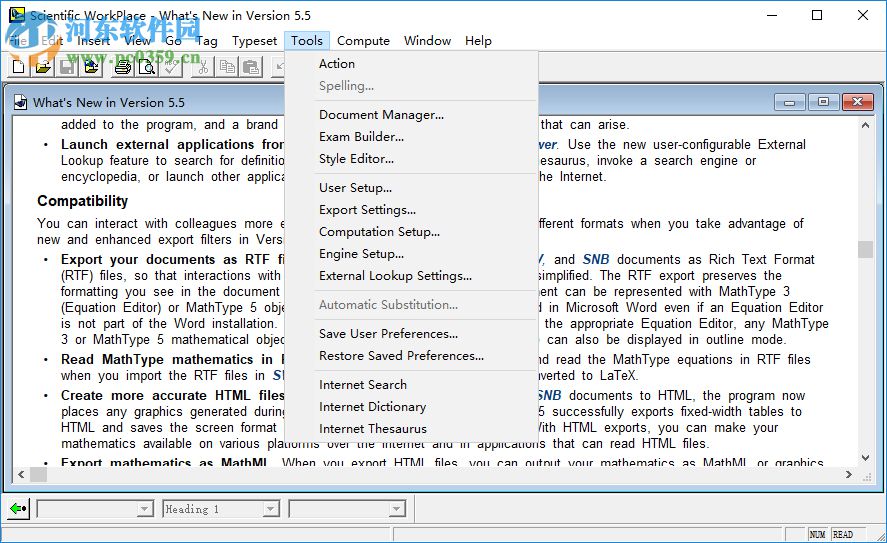Choose Action from the Tools menu
Screen dimensions: 887x543
click(411, 63)
